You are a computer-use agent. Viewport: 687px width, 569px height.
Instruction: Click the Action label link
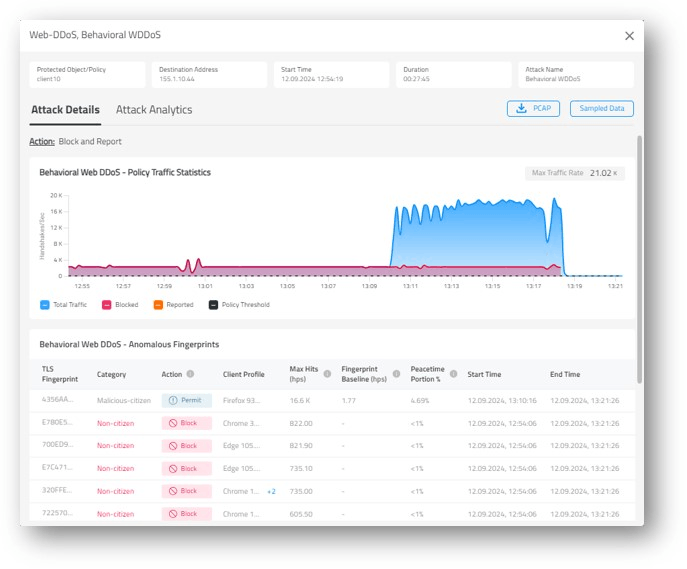(42, 141)
